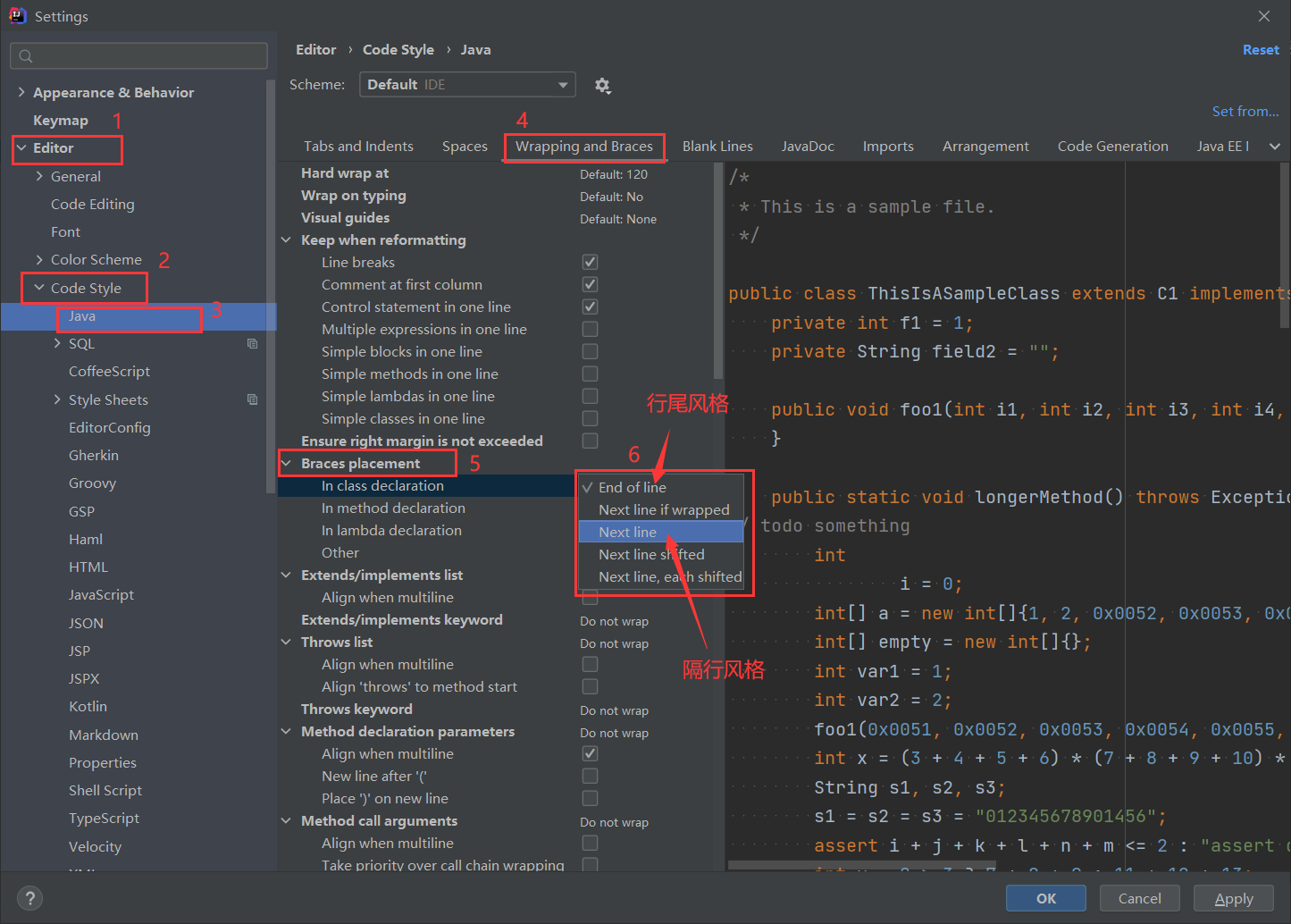The width and height of the screenshot is (1291, 924).
Task: Enable Simple methods in one line
Action: click(590, 374)
